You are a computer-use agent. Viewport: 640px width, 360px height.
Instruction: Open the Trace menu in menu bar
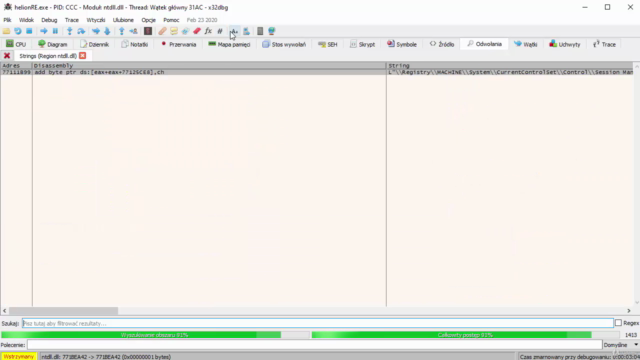pos(71,20)
